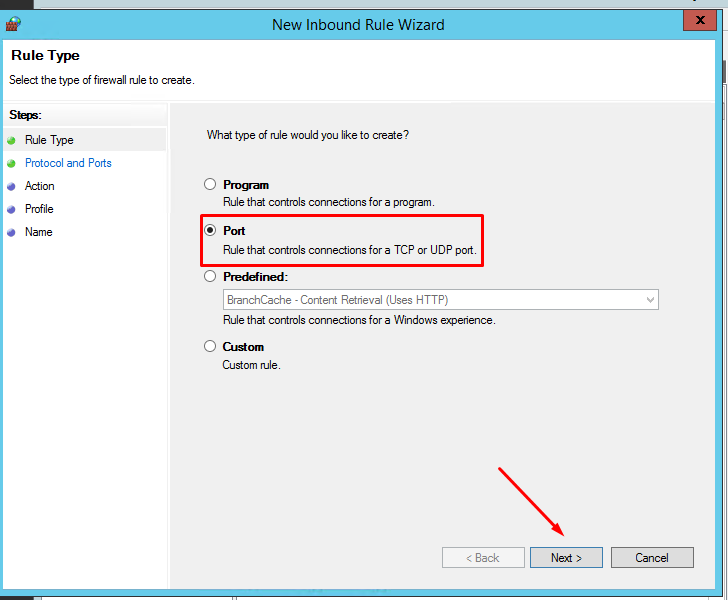Select the Rule Type step in sidebar
The image size is (728, 600).
(49, 140)
